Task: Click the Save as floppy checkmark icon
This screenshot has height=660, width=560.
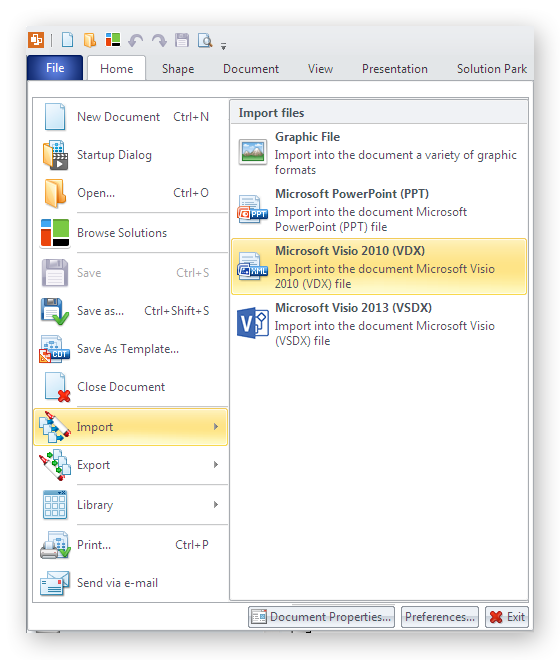Action: pos(55,311)
